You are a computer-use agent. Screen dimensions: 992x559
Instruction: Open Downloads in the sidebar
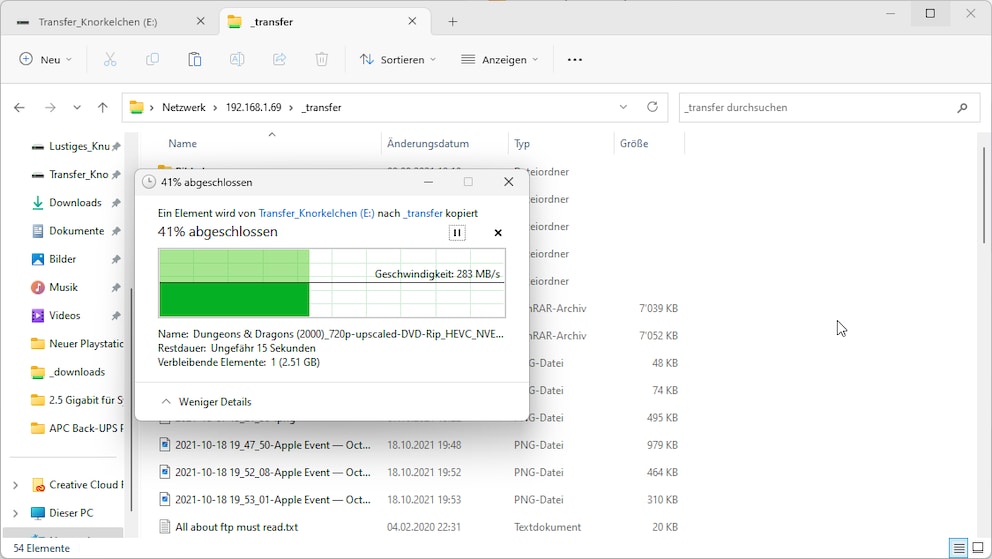[x=75, y=203]
